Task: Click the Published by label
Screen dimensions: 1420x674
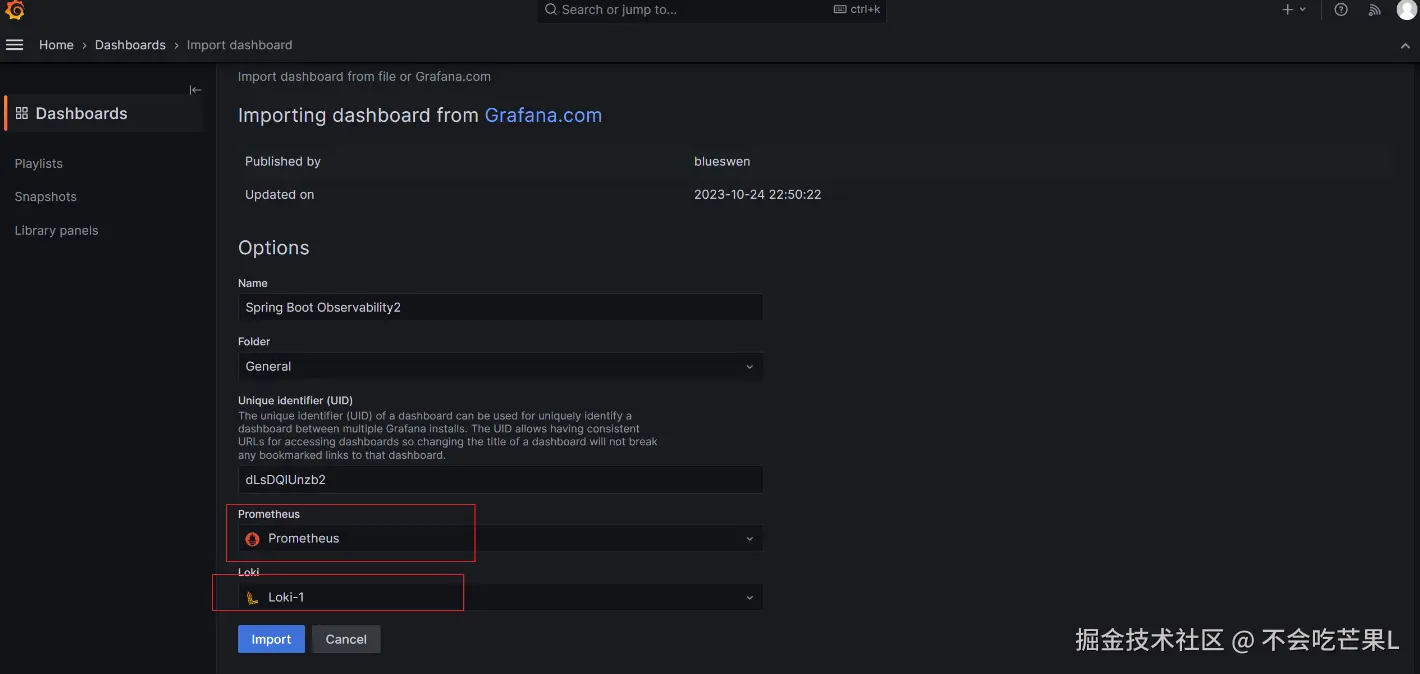Action: [283, 162]
